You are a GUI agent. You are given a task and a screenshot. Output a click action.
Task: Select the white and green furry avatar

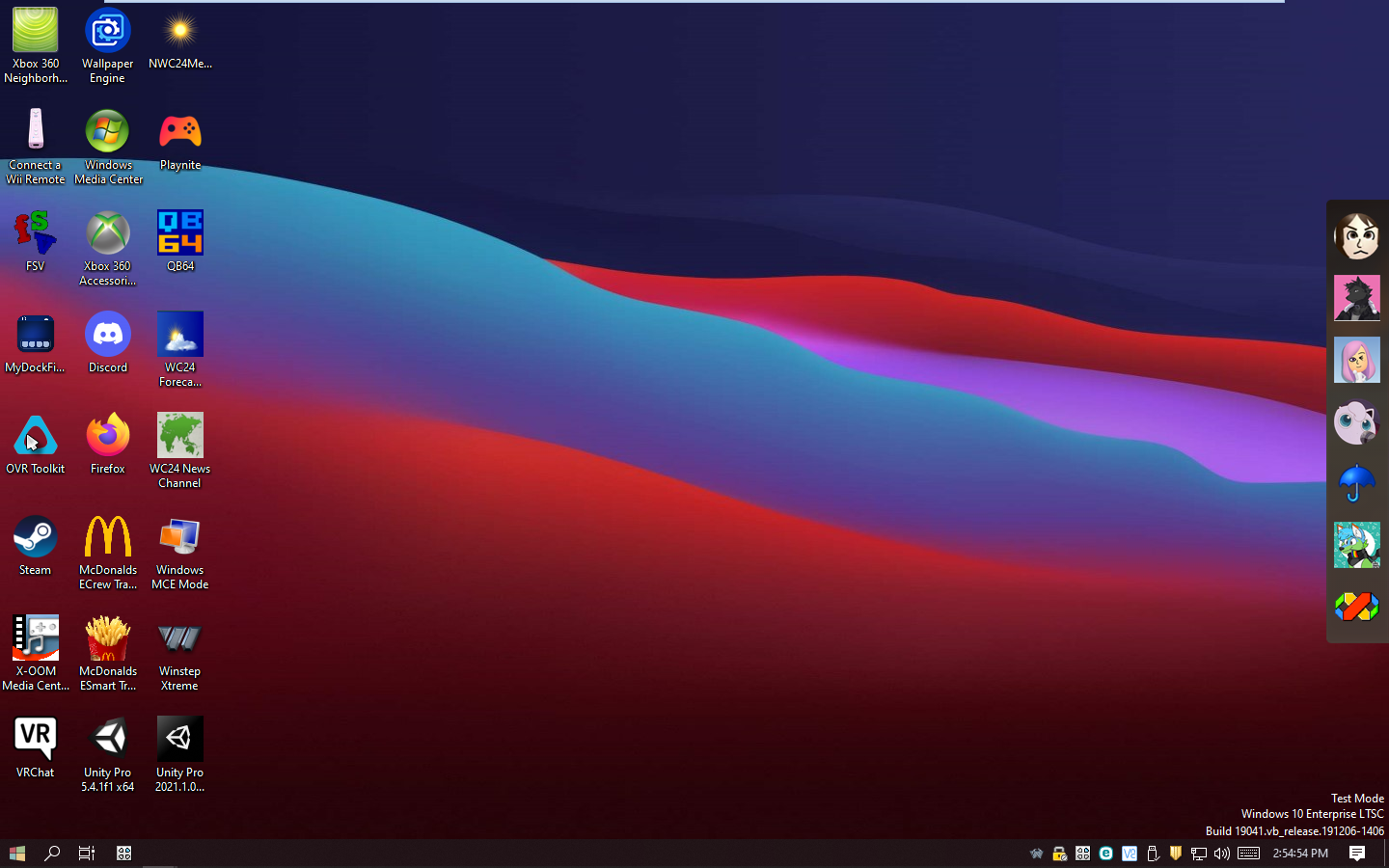click(x=1357, y=545)
